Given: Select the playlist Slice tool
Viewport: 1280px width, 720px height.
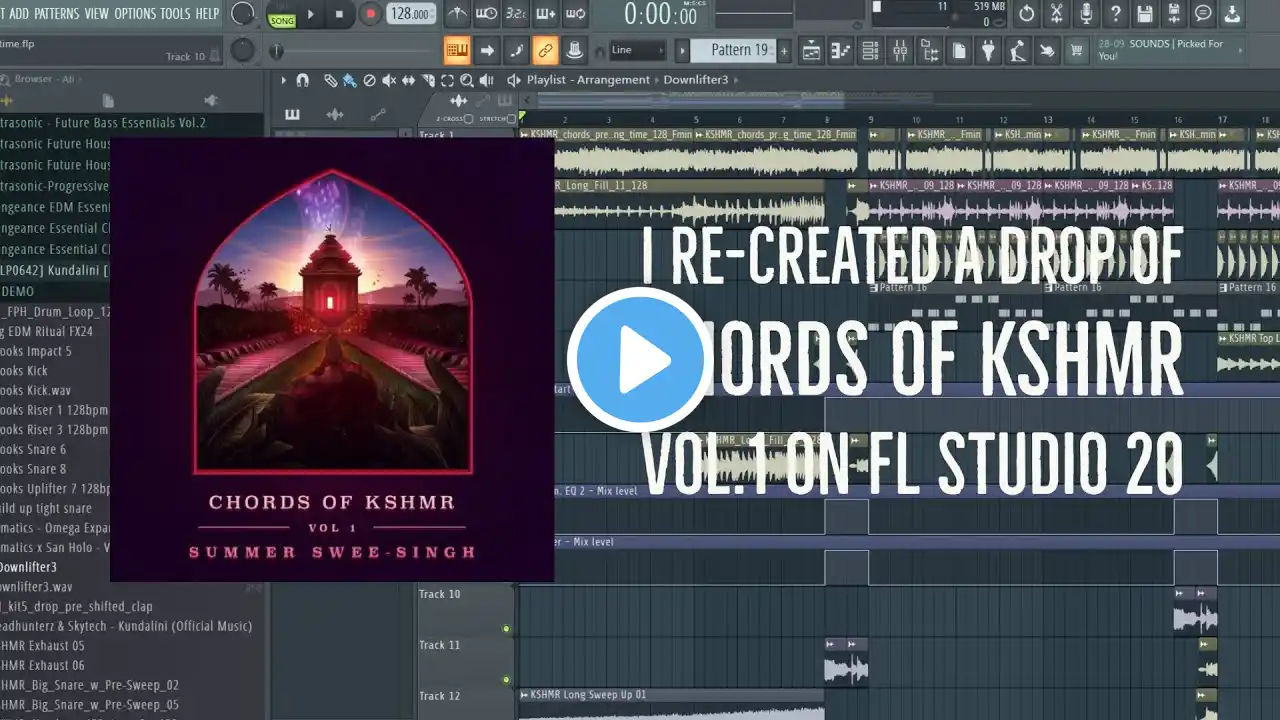Looking at the screenshot, I should tap(427, 81).
